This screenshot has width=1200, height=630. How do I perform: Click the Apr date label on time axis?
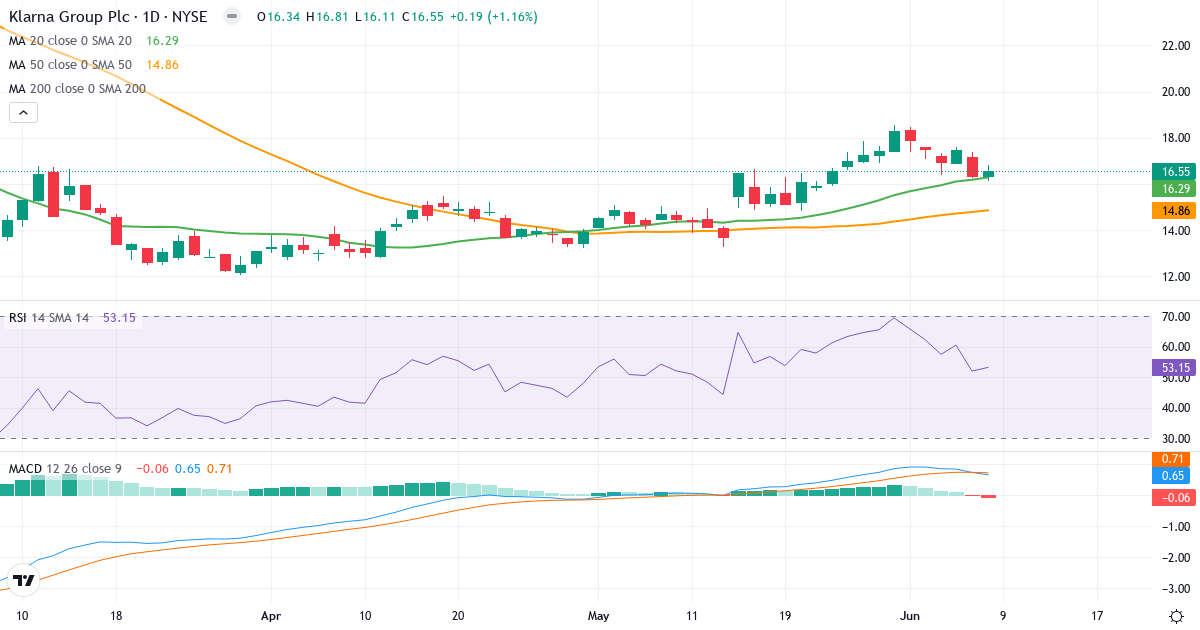point(271,615)
